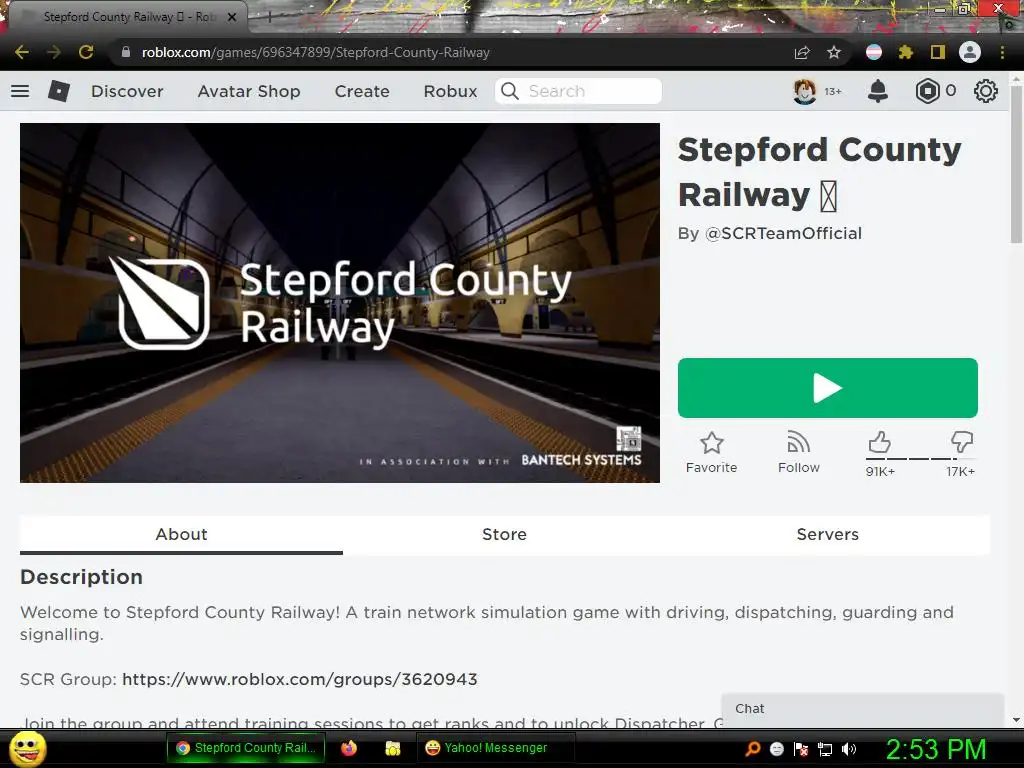Click the tray search magnifier icon
The height and width of the screenshot is (768, 1024).
[x=753, y=748]
